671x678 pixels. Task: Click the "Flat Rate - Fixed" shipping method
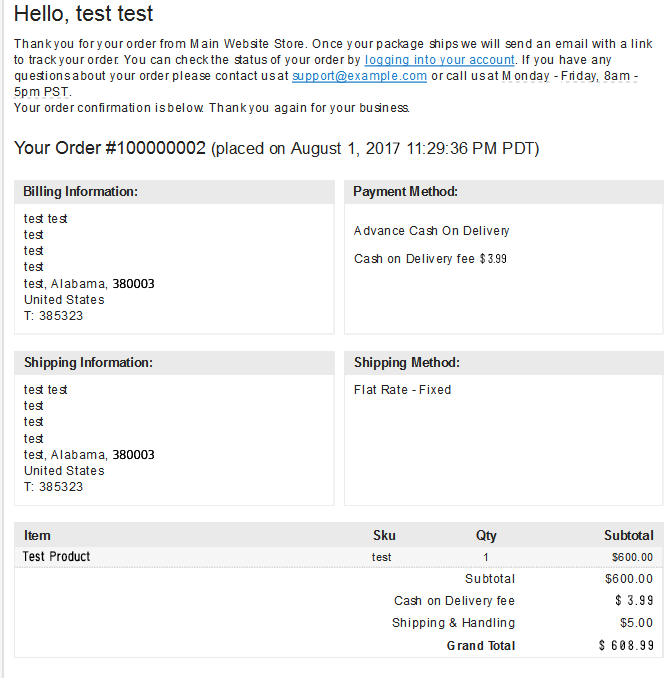[x=402, y=390]
